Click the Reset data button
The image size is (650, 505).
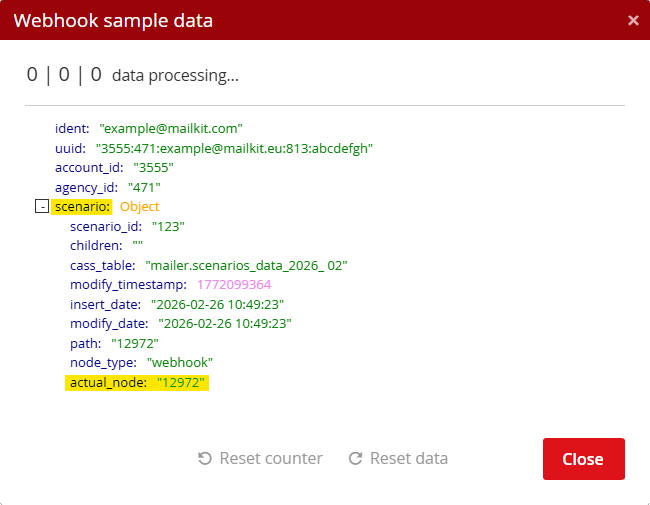[398, 459]
